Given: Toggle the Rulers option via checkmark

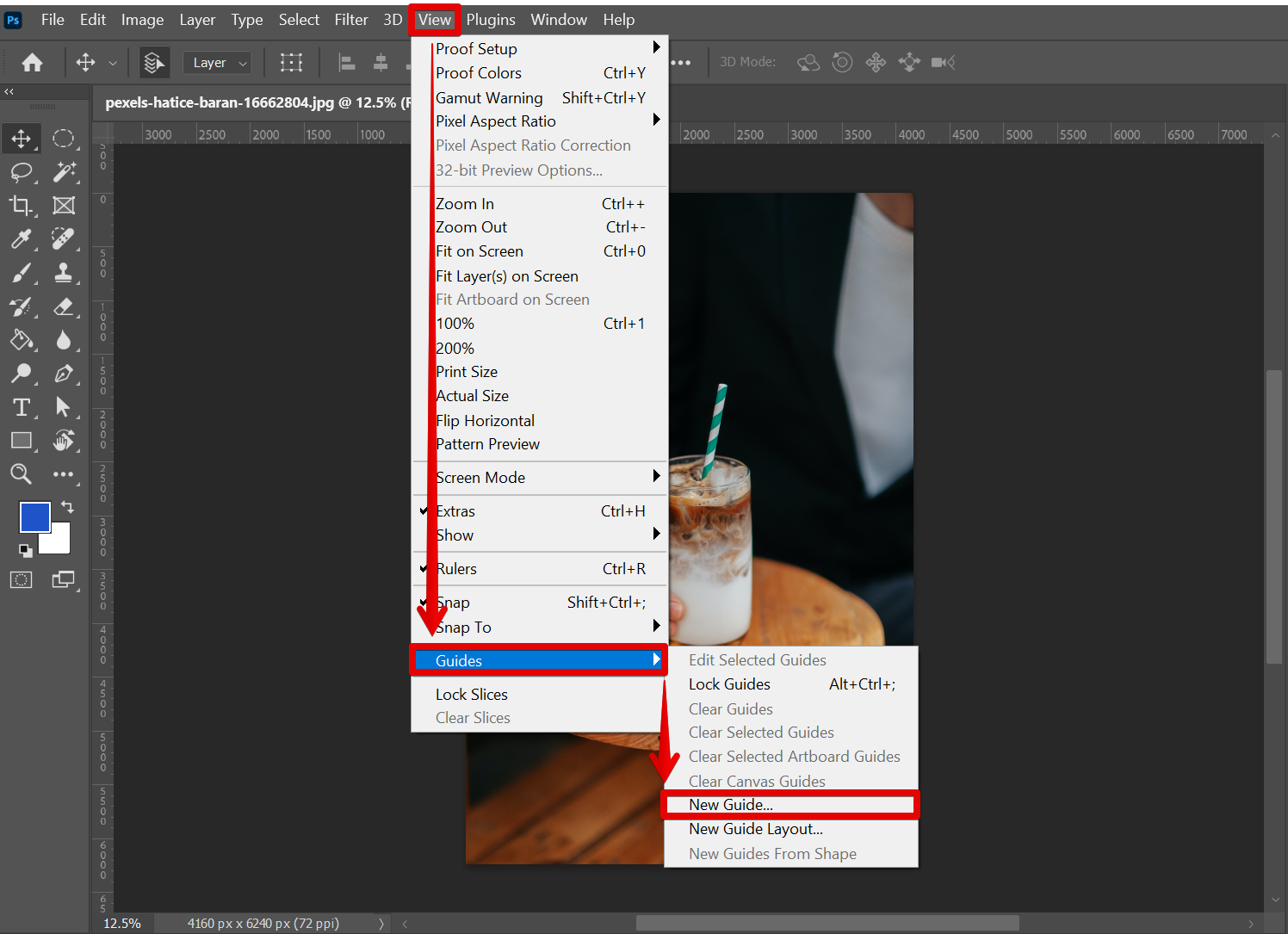Looking at the screenshot, I should click(457, 568).
